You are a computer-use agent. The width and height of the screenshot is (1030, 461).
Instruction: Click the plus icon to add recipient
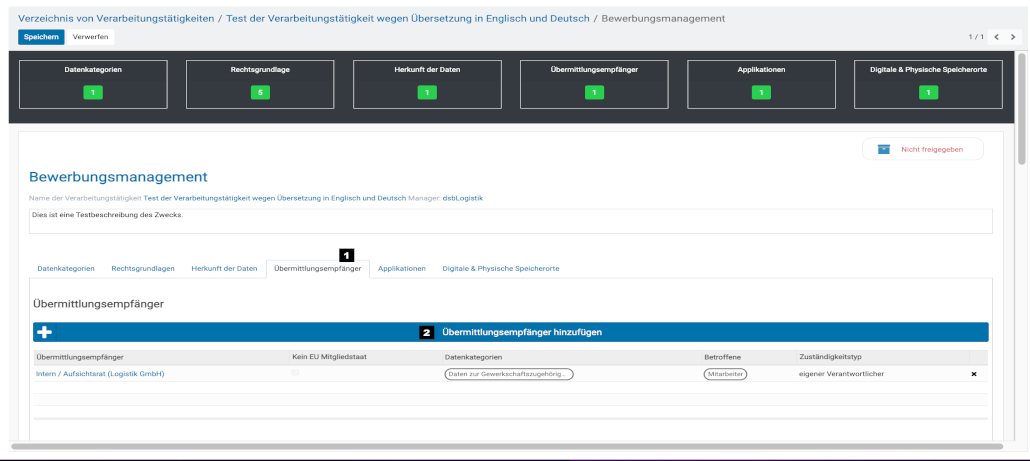coord(44,332)
